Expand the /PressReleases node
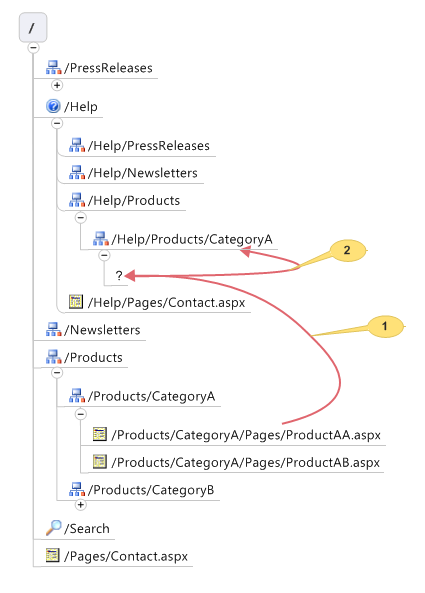The image size is (425, 593). tap(57, 85)
